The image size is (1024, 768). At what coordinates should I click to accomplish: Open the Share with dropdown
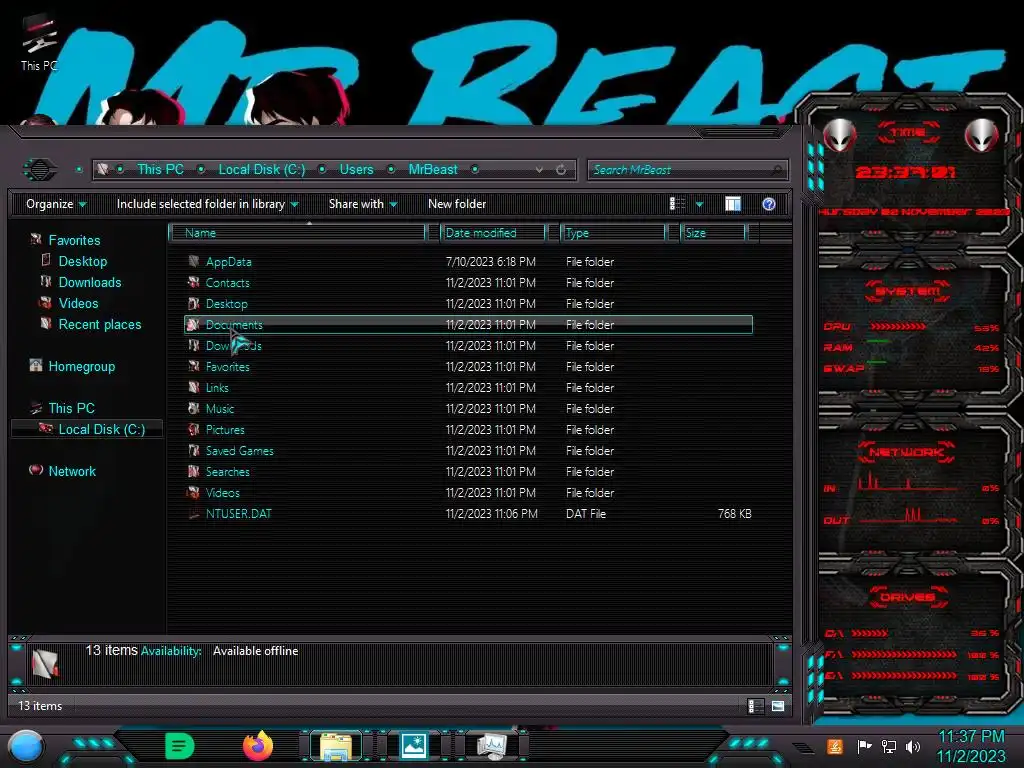[363, 204]
